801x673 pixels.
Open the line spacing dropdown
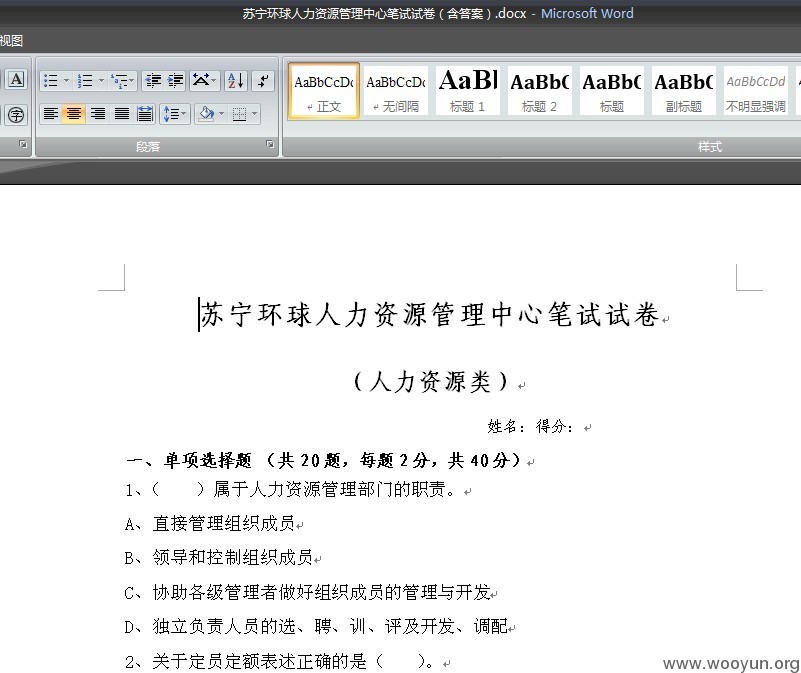(175, 113)
